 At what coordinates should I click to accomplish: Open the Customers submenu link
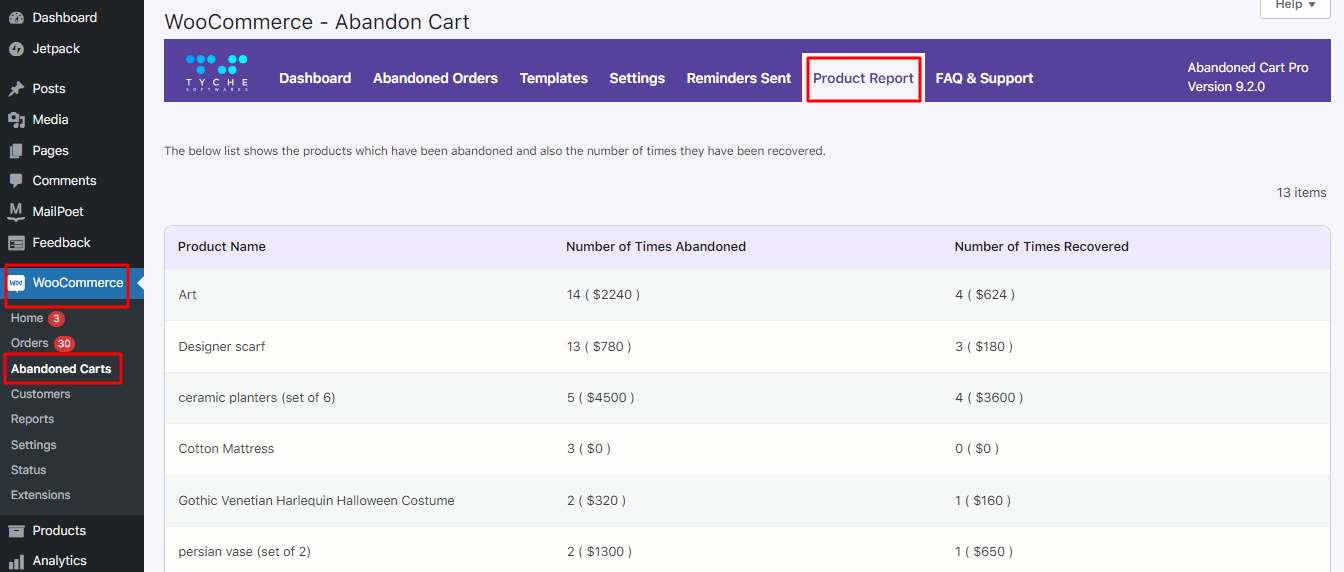[x=41, y=394]
